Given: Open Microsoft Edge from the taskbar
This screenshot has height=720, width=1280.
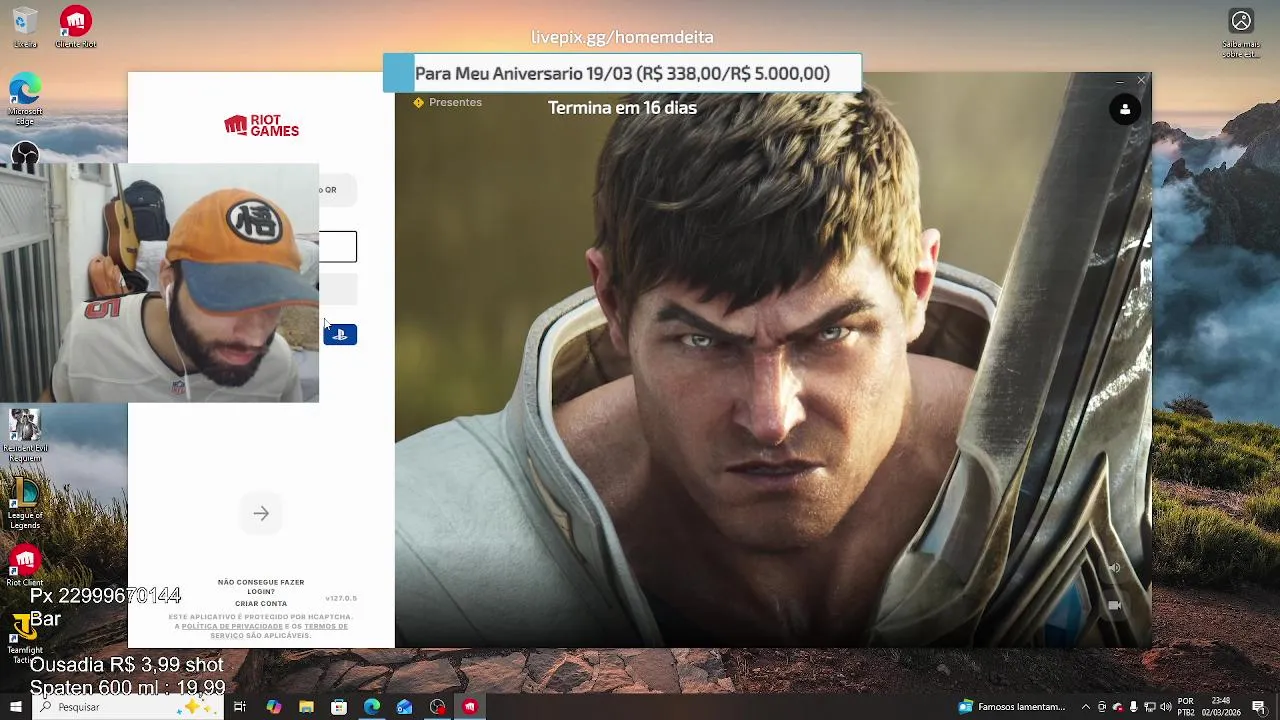Looking at the screenshot, I should click(x=372, y=707).
